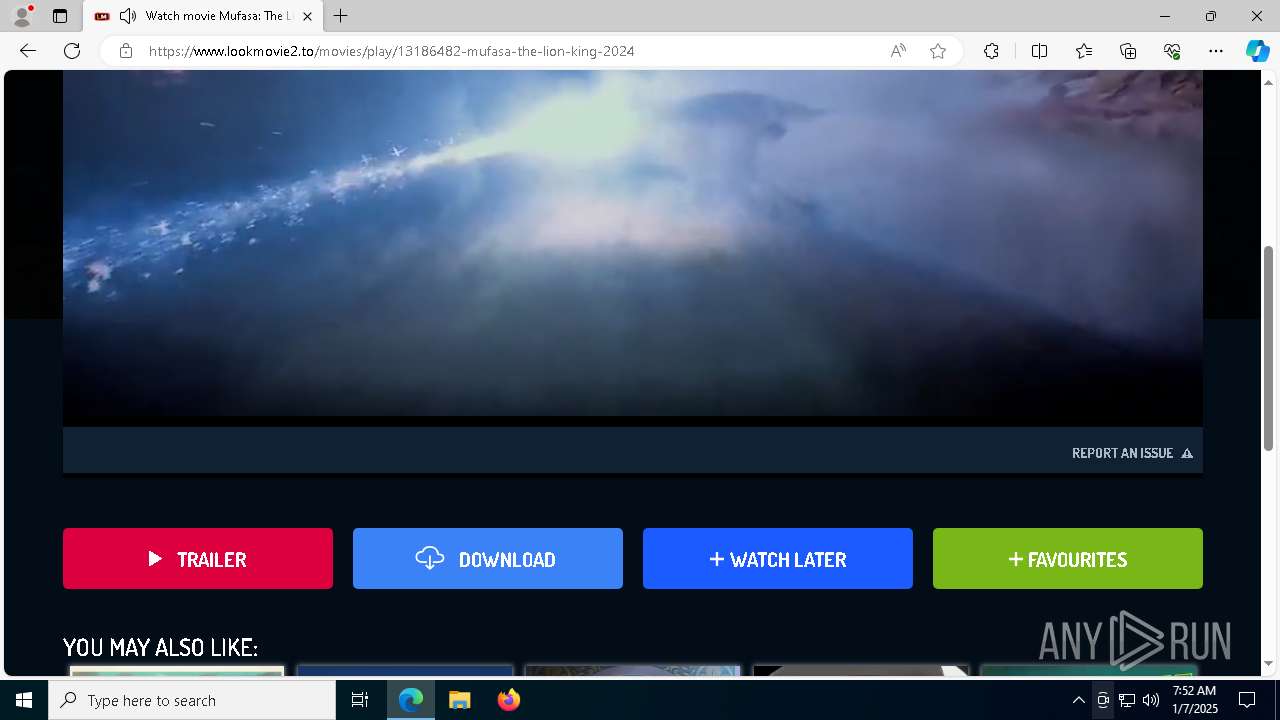Open Browser essentials heart icon

click(x=1172, y=51)
